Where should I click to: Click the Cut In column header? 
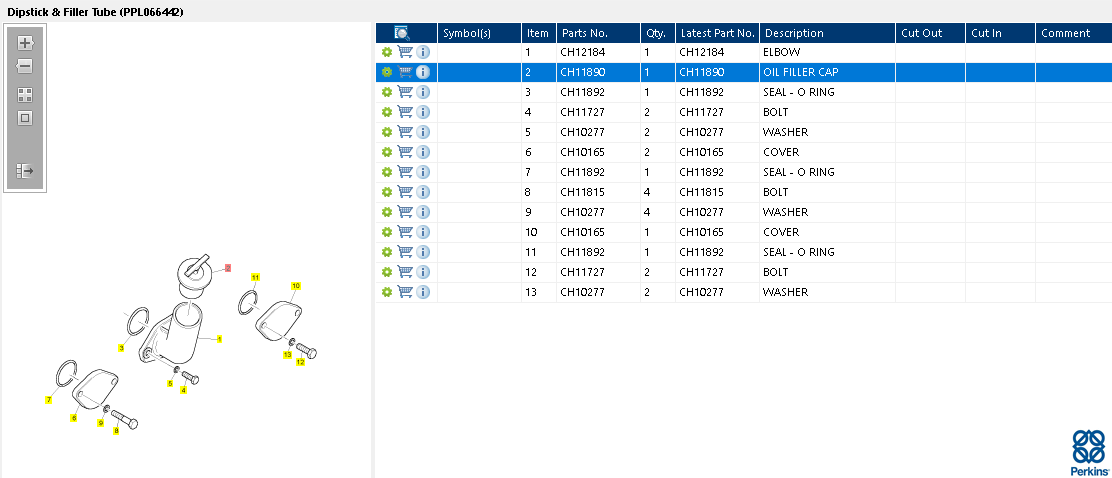tap(1000, 33)
